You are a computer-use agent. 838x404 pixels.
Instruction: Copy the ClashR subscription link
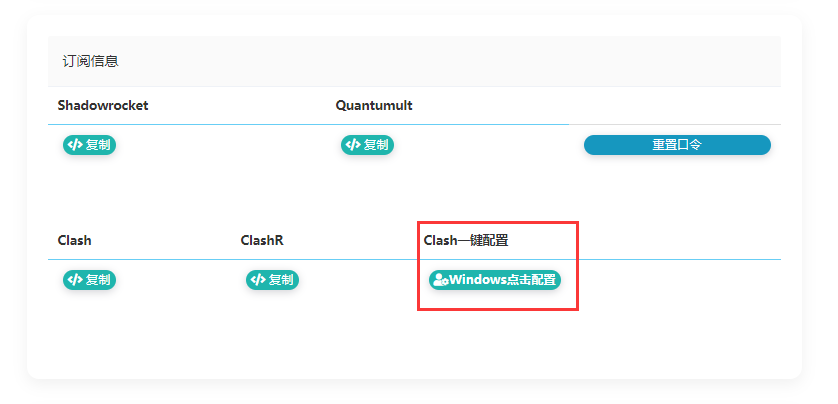click(x=272, y=280)
